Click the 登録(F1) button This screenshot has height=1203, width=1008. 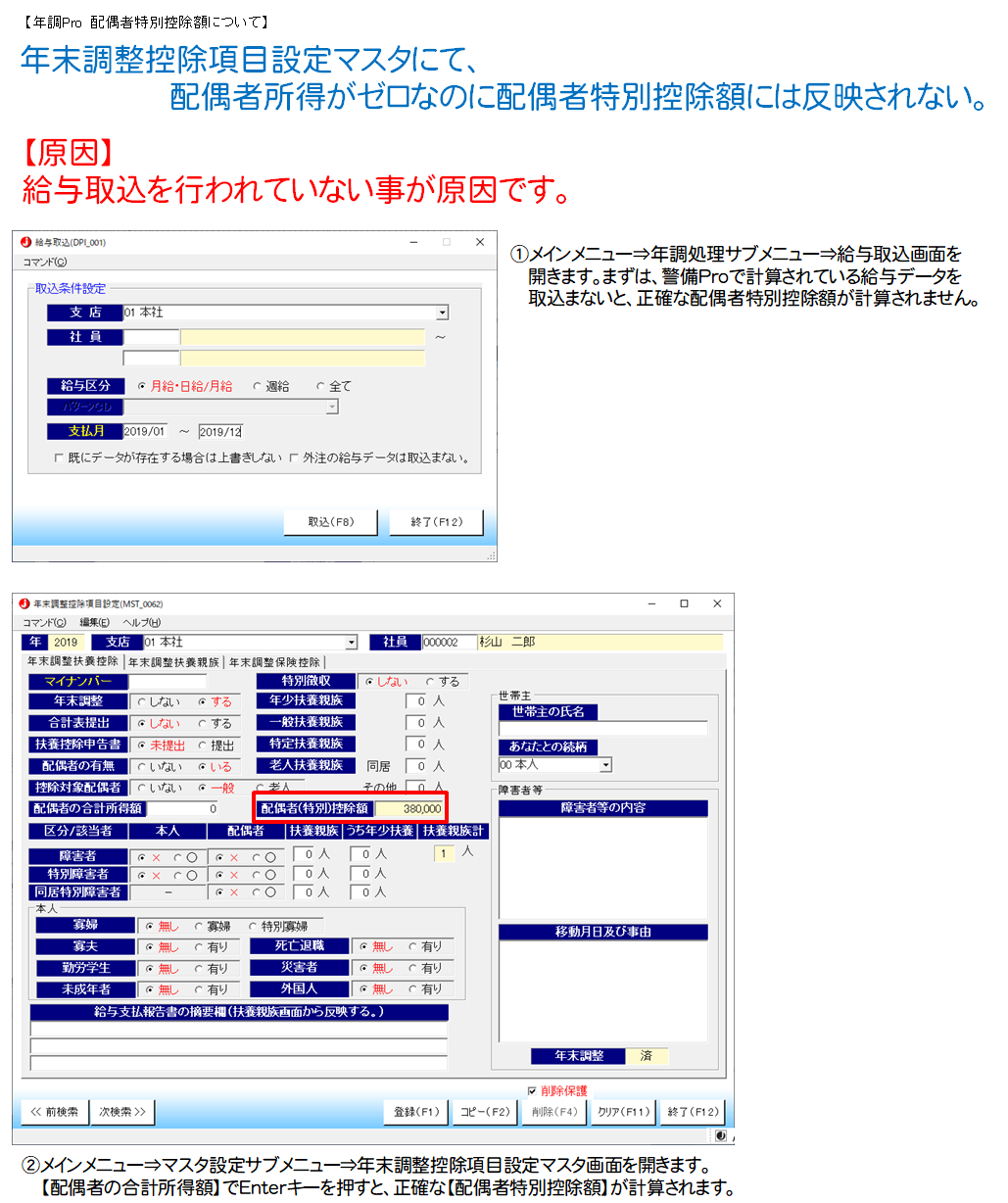(416, 1112)
